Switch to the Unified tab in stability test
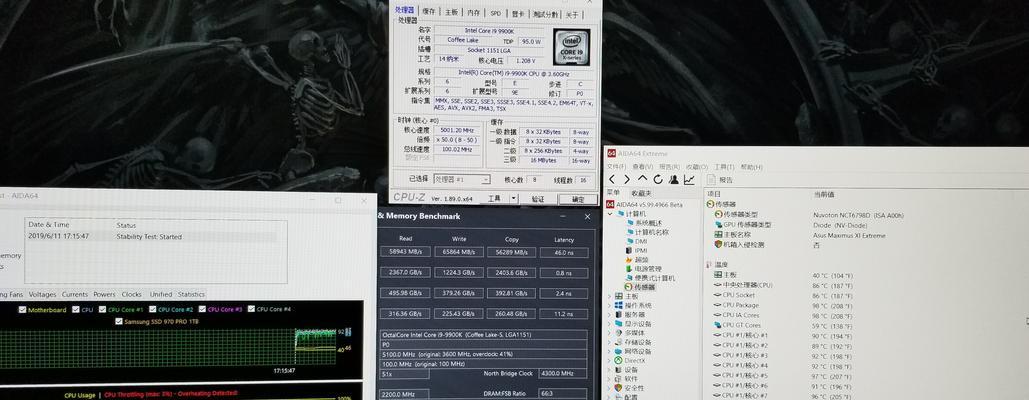Image resolution: width=1029 pixels, height=400 pixels. click(161, 294)
